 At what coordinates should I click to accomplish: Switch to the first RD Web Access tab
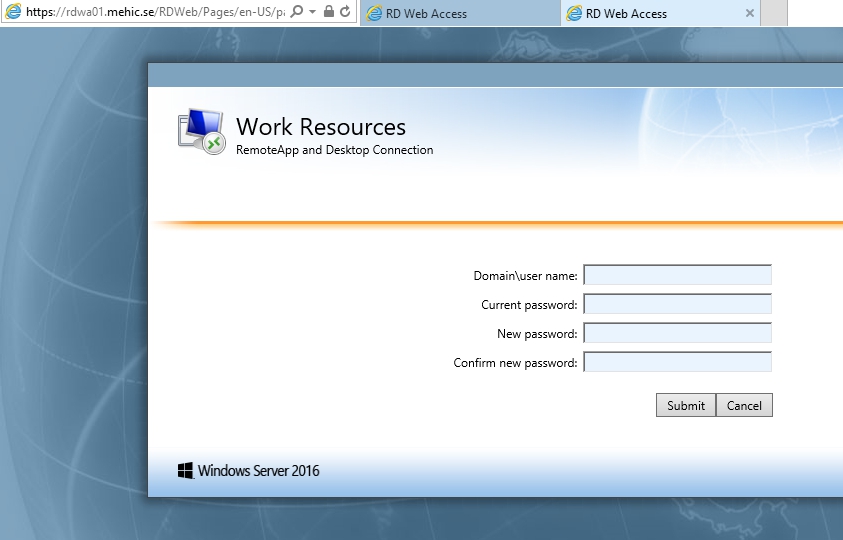pos(460,13)
